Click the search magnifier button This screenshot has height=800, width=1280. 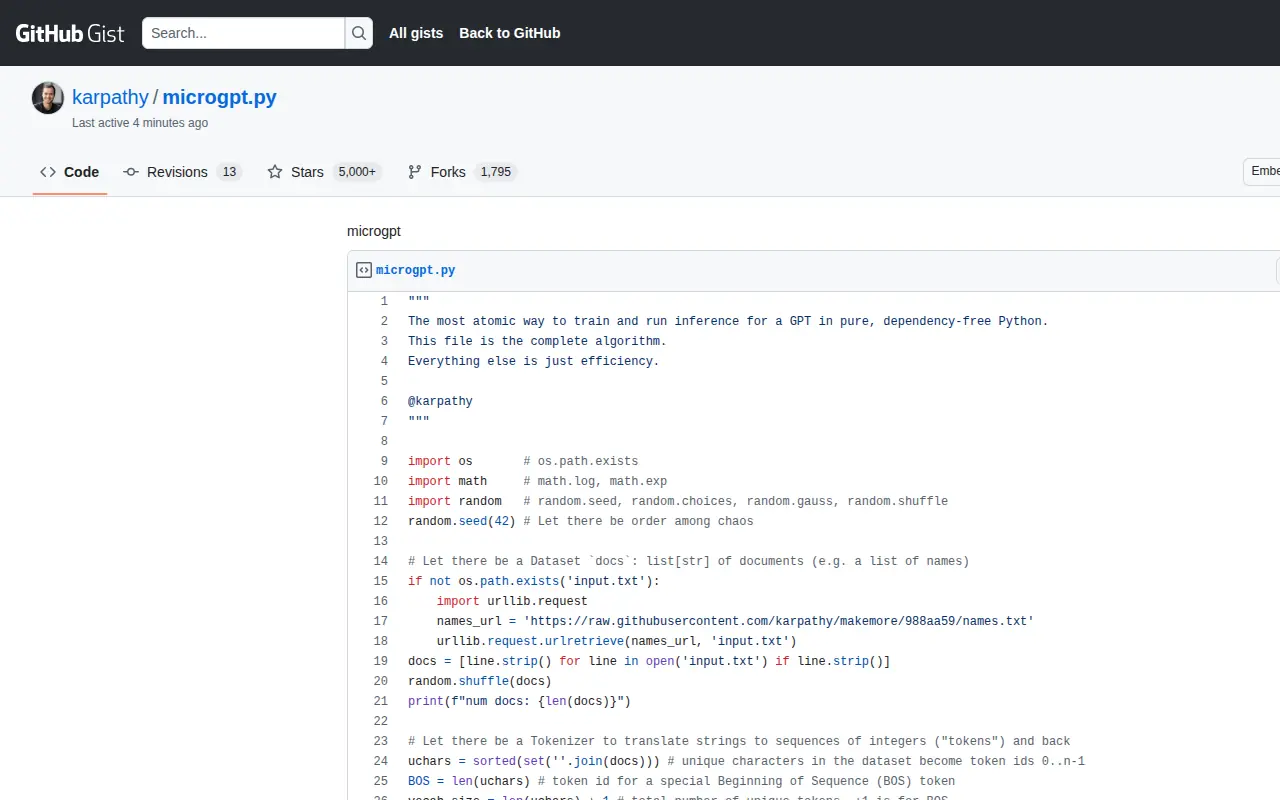coord(358,33)
